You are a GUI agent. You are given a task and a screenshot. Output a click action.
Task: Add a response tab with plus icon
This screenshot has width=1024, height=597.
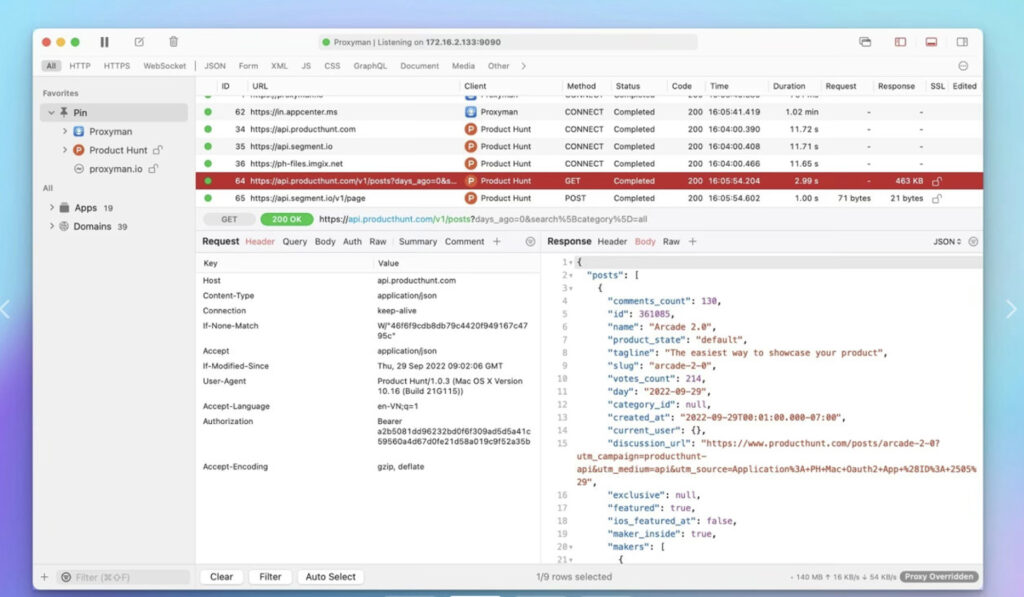tap(693, 242)
